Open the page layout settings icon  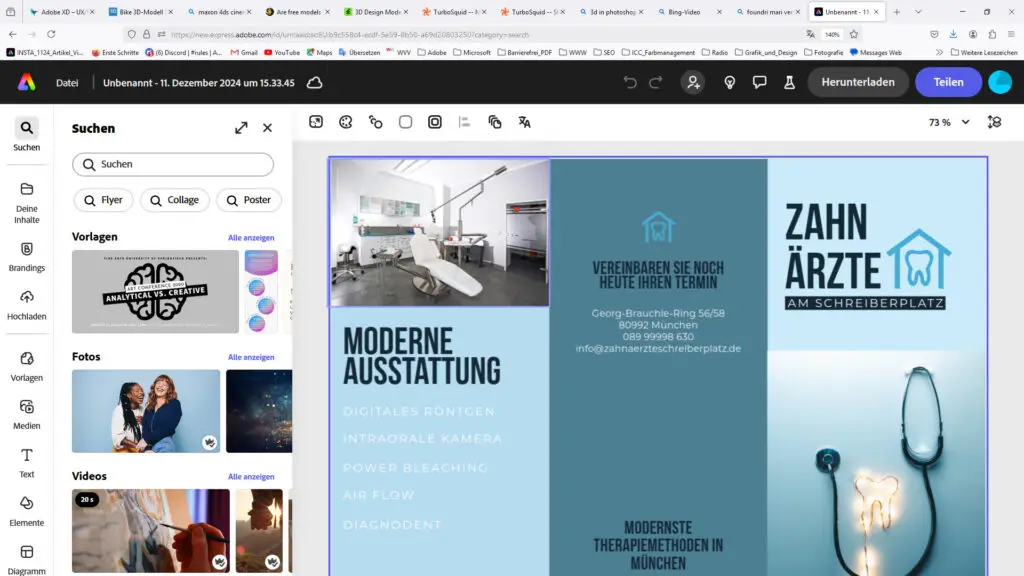click(x=995, y=122)
